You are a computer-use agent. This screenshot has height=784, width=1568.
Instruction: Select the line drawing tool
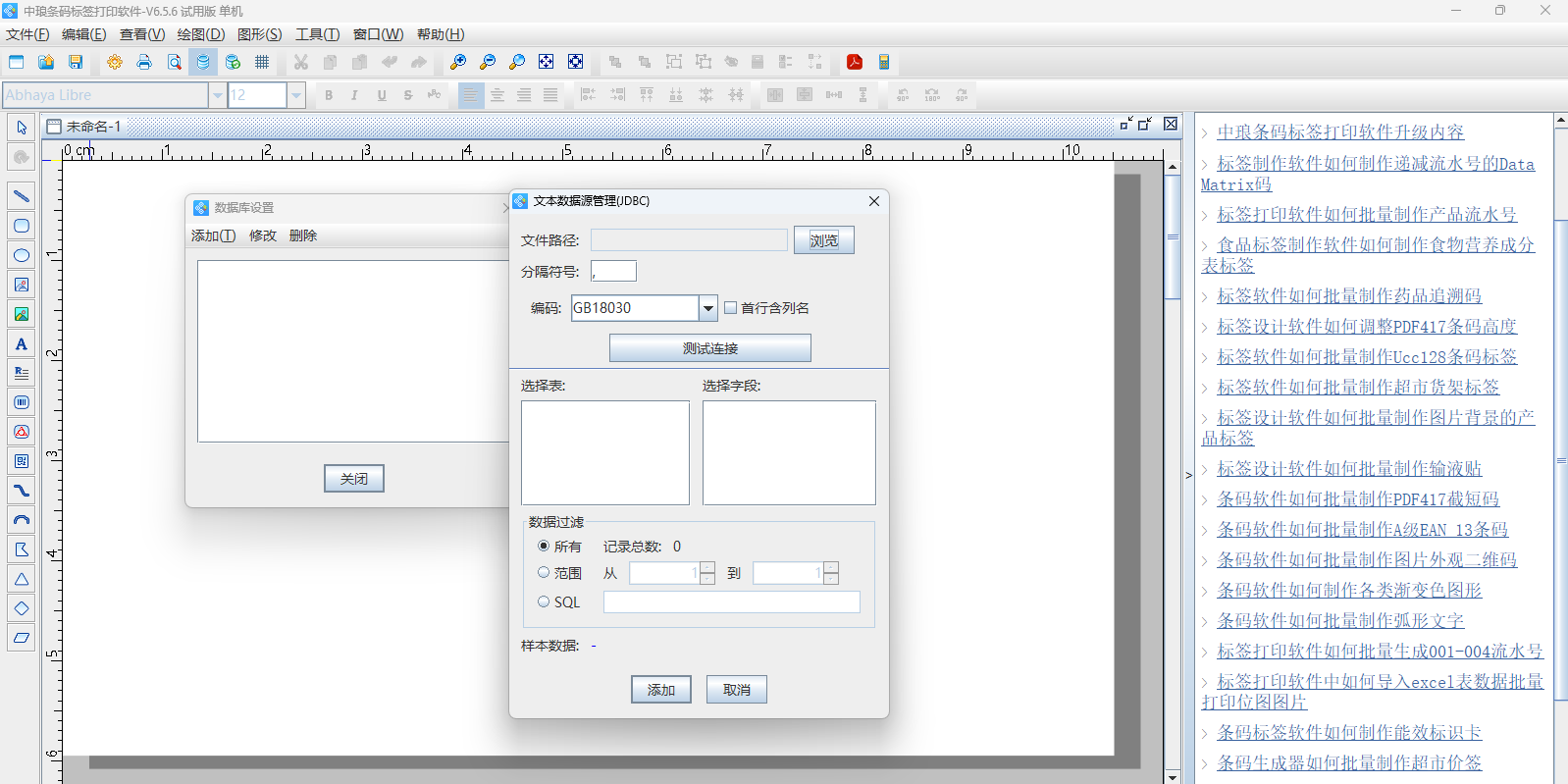21,196
